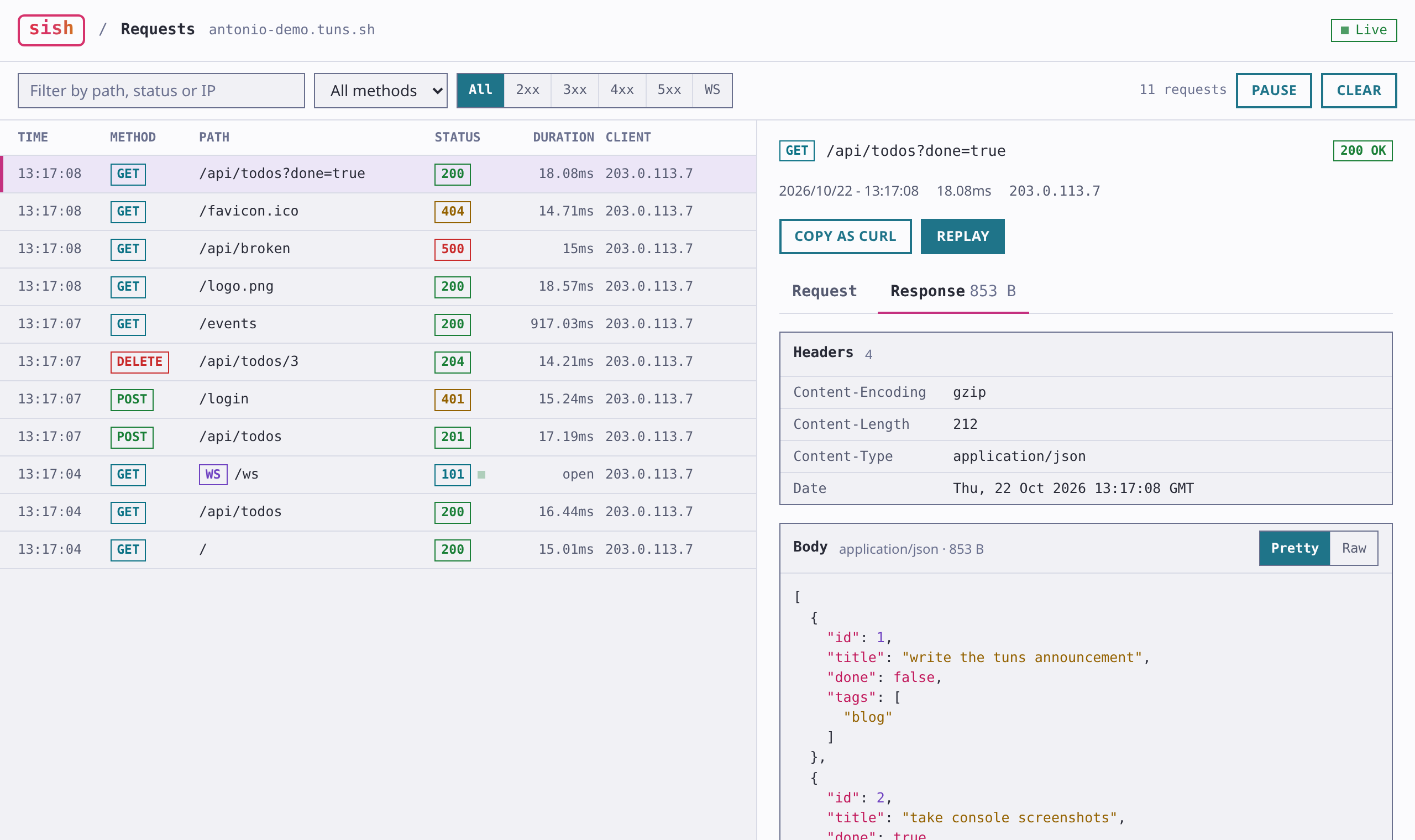1415x840 pixels.
Task: Click the 201 status badge
Action: pos(452,437)
